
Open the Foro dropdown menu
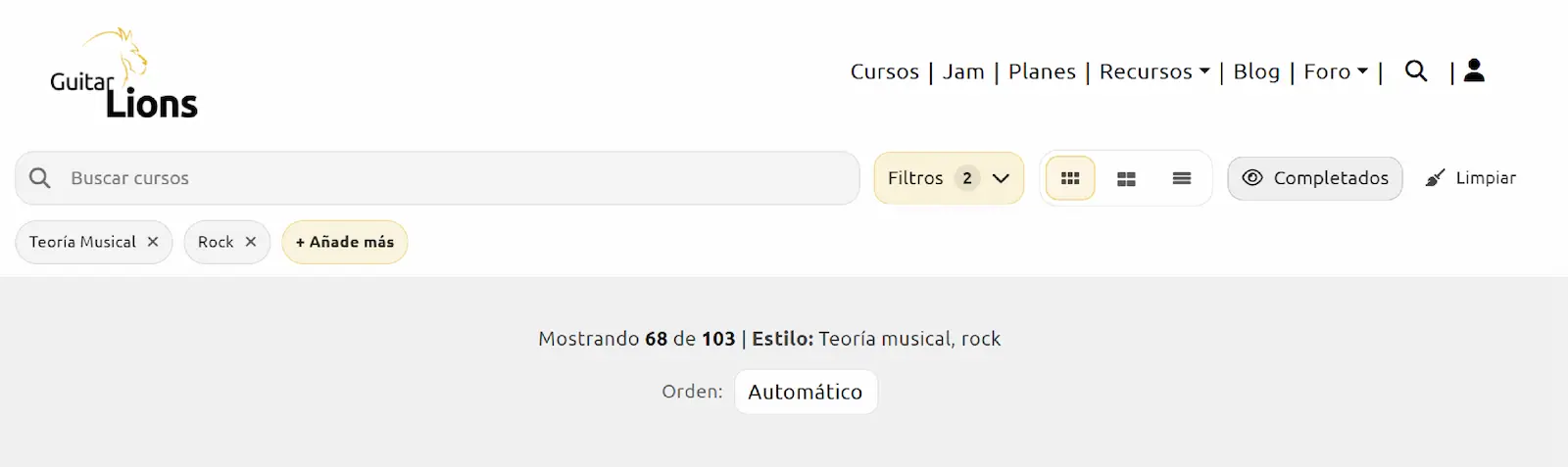pos(1335,71)
